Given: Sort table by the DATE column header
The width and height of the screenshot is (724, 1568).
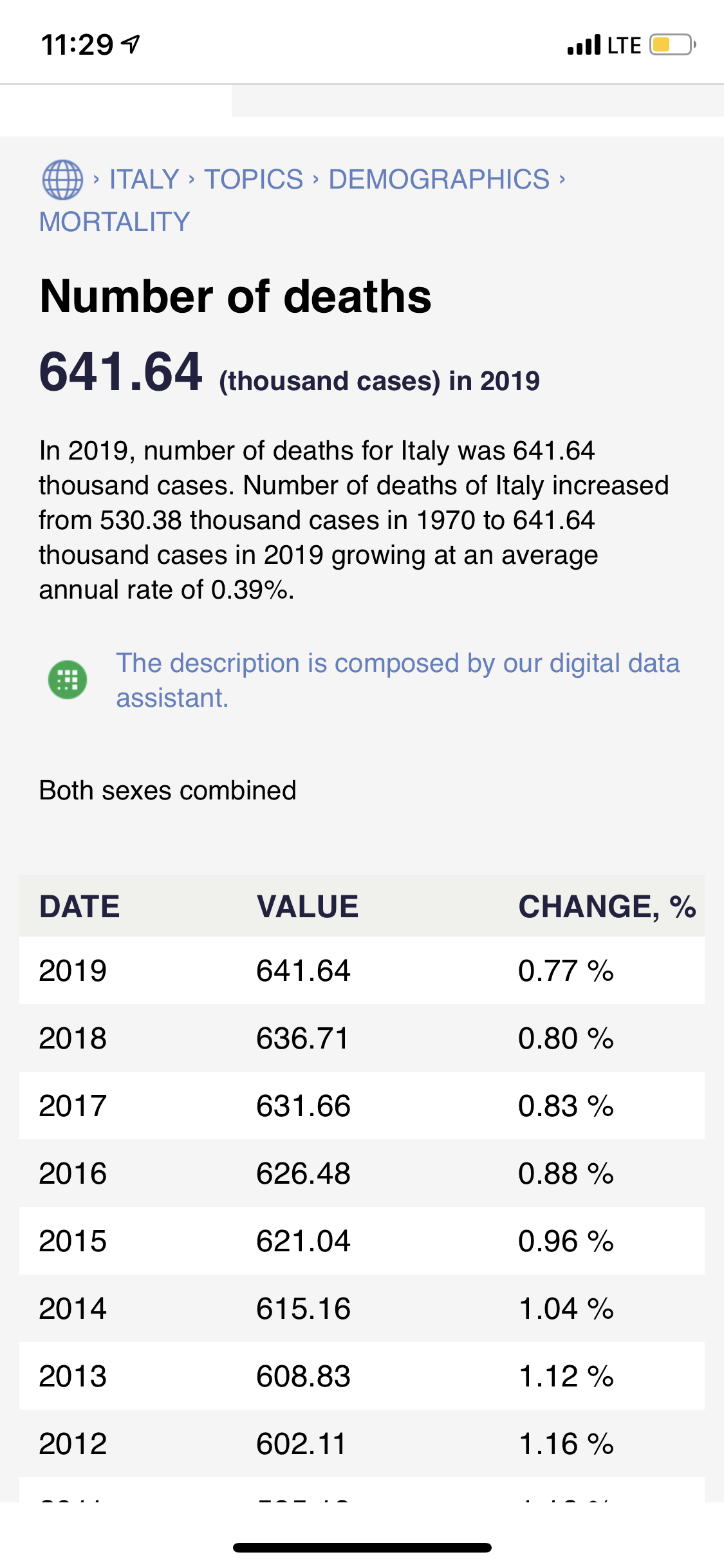Looking at the screenshot, I should click(80, 906).
